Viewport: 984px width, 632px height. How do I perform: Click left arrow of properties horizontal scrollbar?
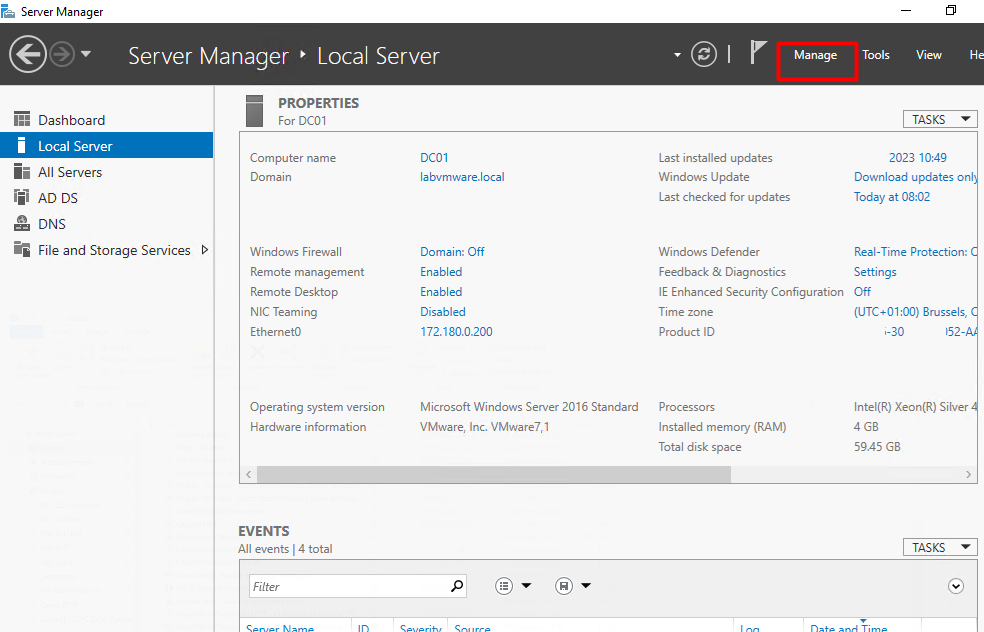249,474
